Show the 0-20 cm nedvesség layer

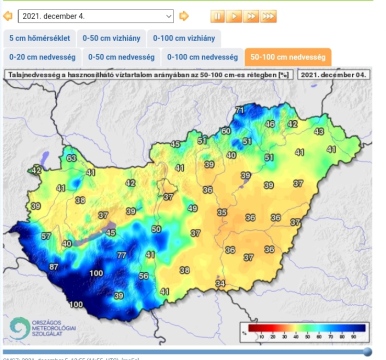tap(42, 57)
